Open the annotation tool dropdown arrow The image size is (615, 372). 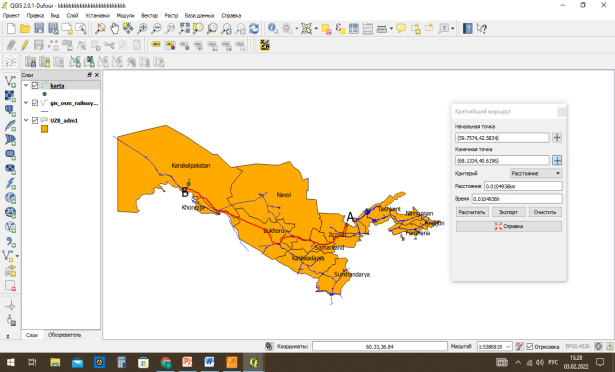click(x=453, y=29)
